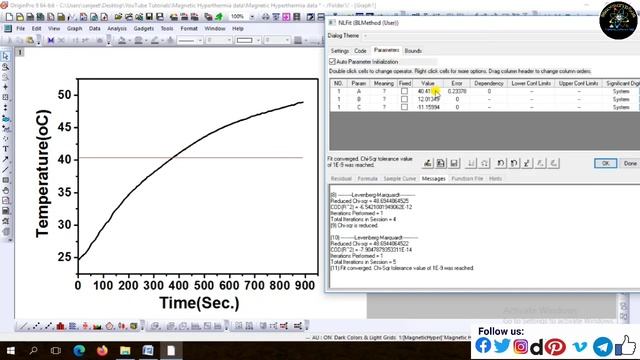Switch to the Residual tab

pyautogui.click(x=341, y=179)
